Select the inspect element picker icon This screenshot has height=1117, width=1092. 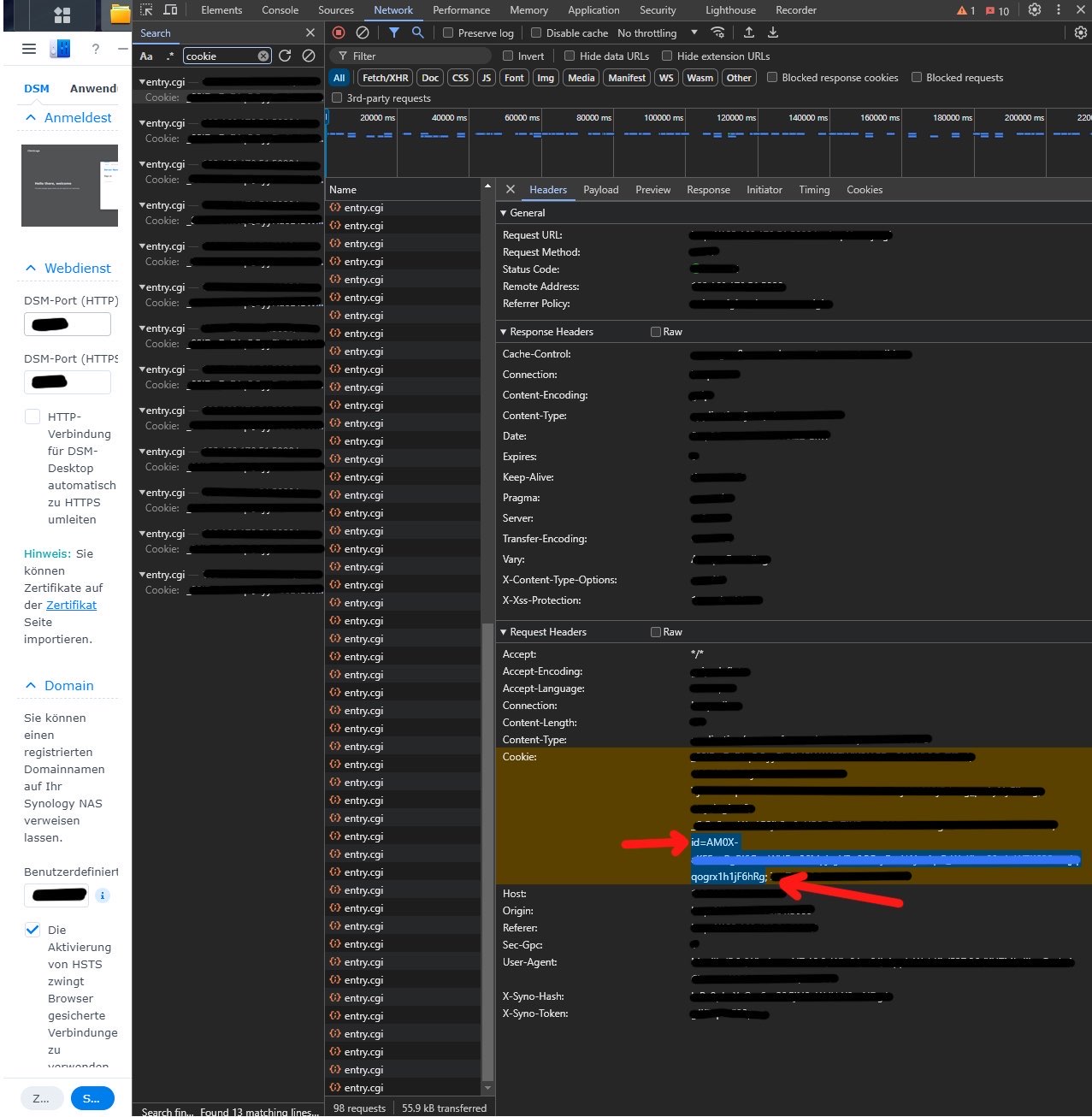tap(146, 10)
